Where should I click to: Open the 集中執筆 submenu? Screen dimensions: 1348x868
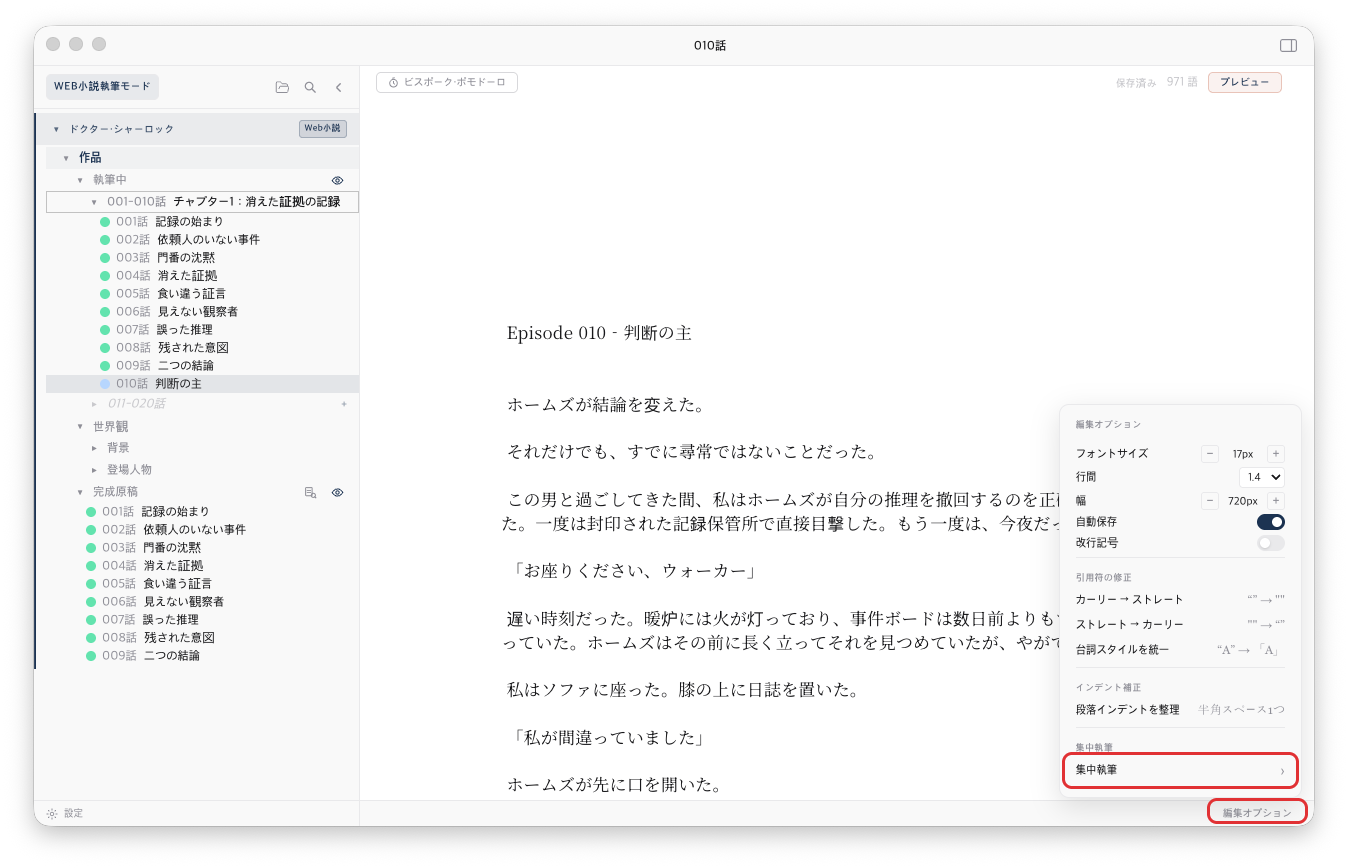(1180, 770)
